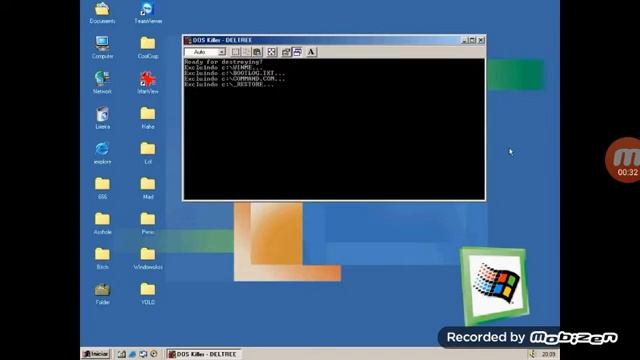
Task: Open the Computer desktop icon
Action: pos(102,47)
